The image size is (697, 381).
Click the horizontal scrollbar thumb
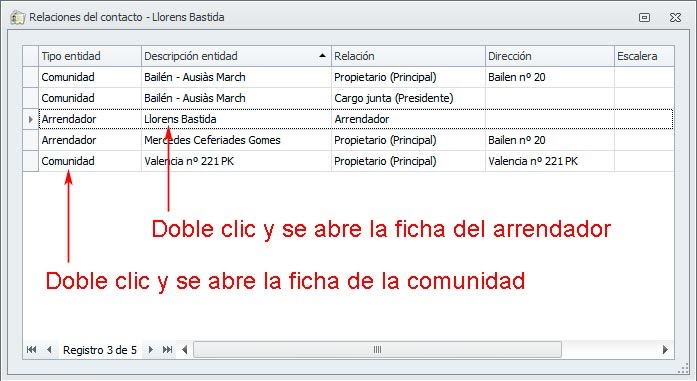(377, 350)
